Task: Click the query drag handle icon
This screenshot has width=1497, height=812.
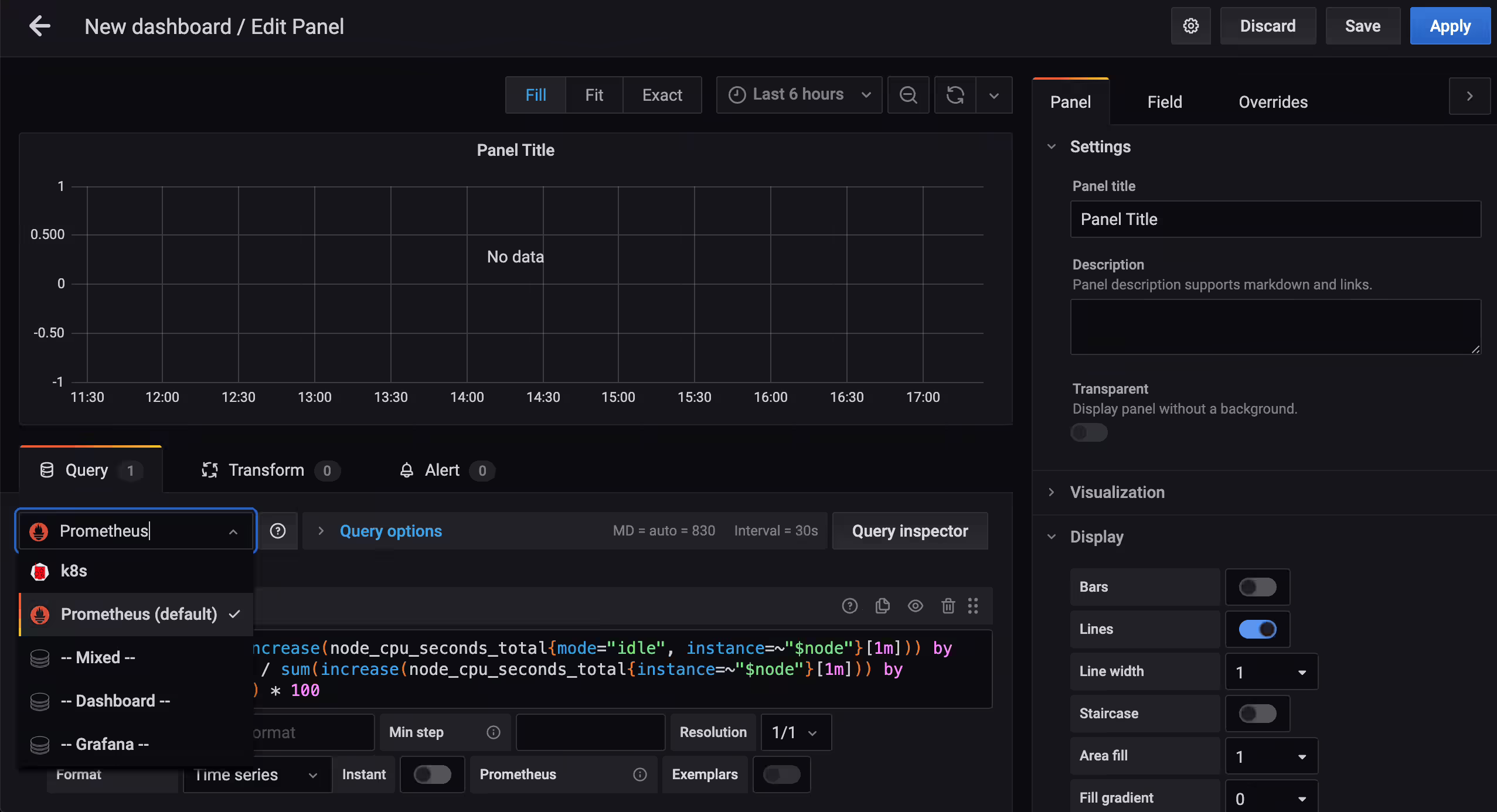Action: point(973,606)
